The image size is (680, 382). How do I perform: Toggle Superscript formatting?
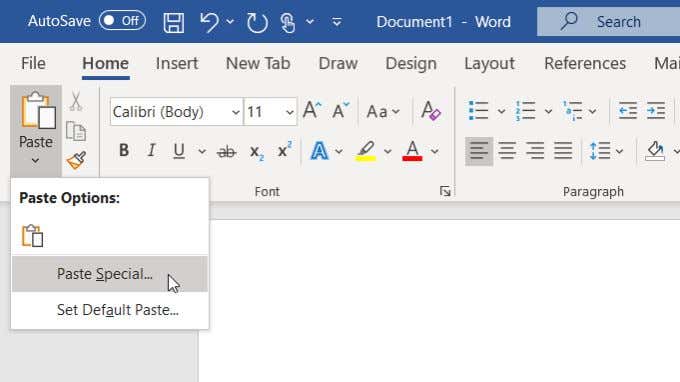click(284, 150)
